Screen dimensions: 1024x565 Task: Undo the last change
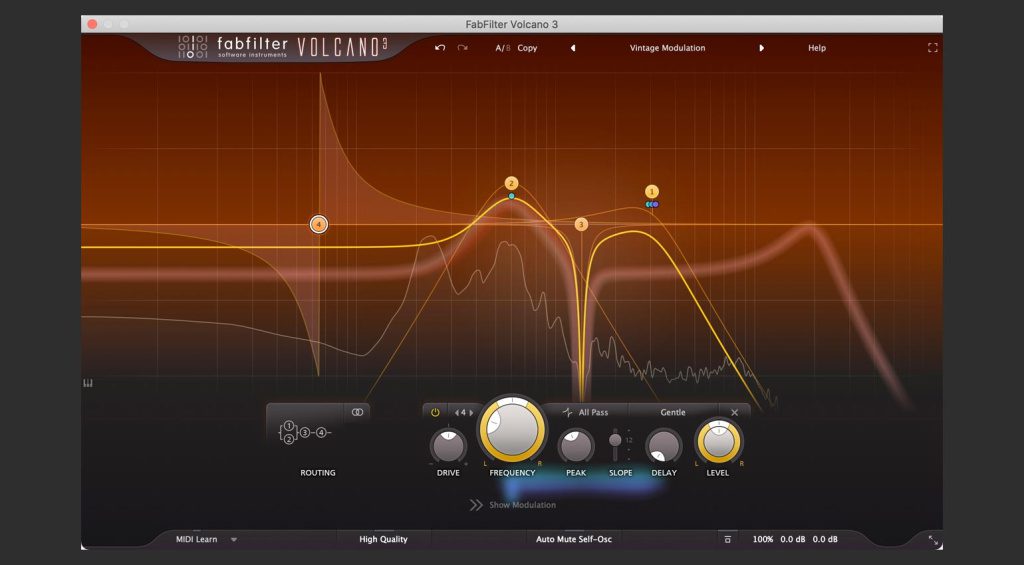440,48
